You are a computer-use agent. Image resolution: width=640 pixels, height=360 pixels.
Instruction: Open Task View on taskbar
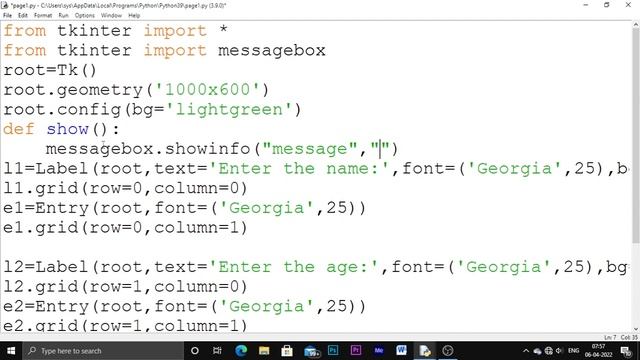217,351
